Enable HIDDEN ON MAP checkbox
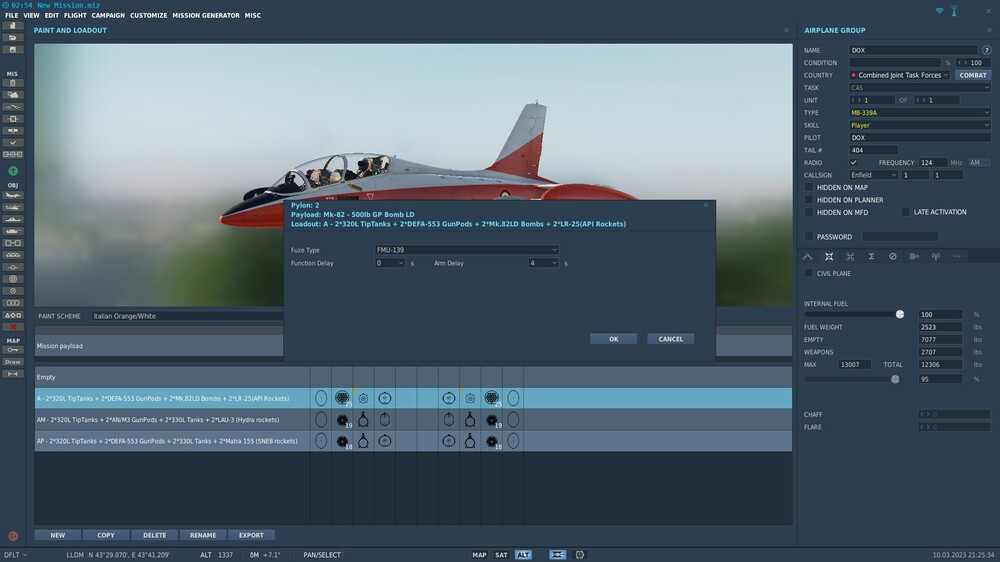This screenshot has width=1000, height=562. (809, 188)
